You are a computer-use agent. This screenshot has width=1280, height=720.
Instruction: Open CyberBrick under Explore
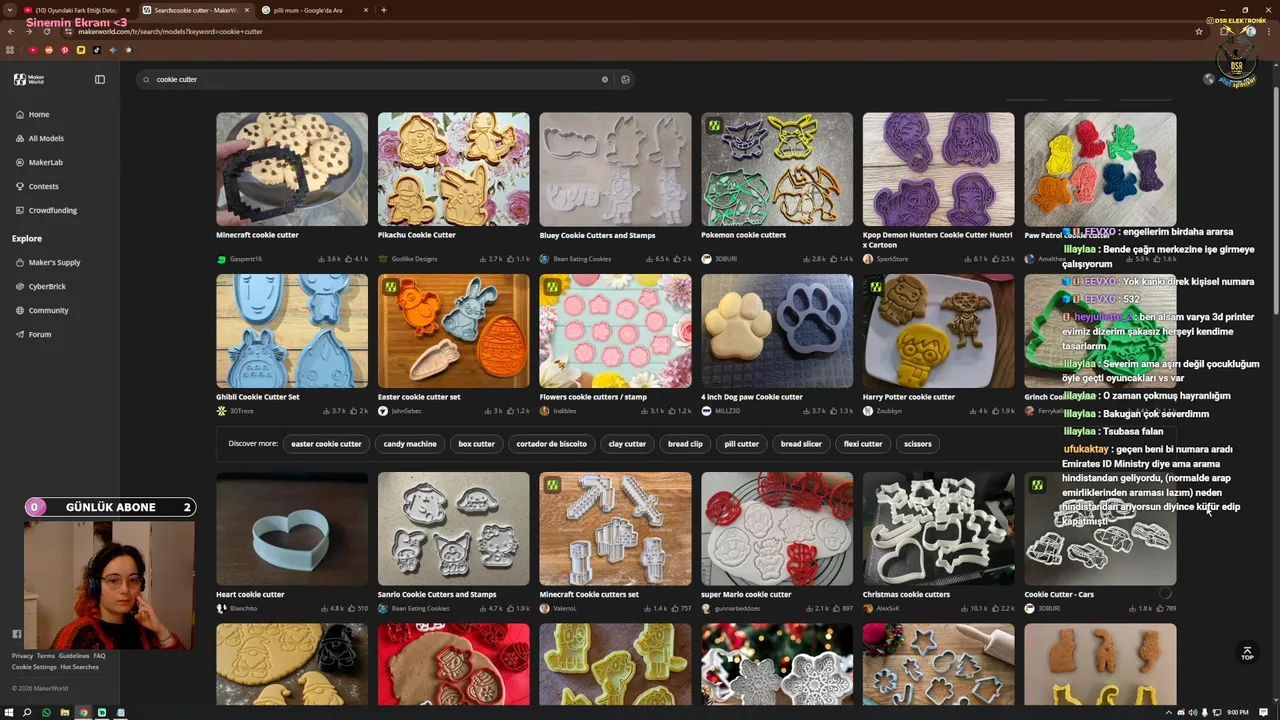tap(47, 286)
